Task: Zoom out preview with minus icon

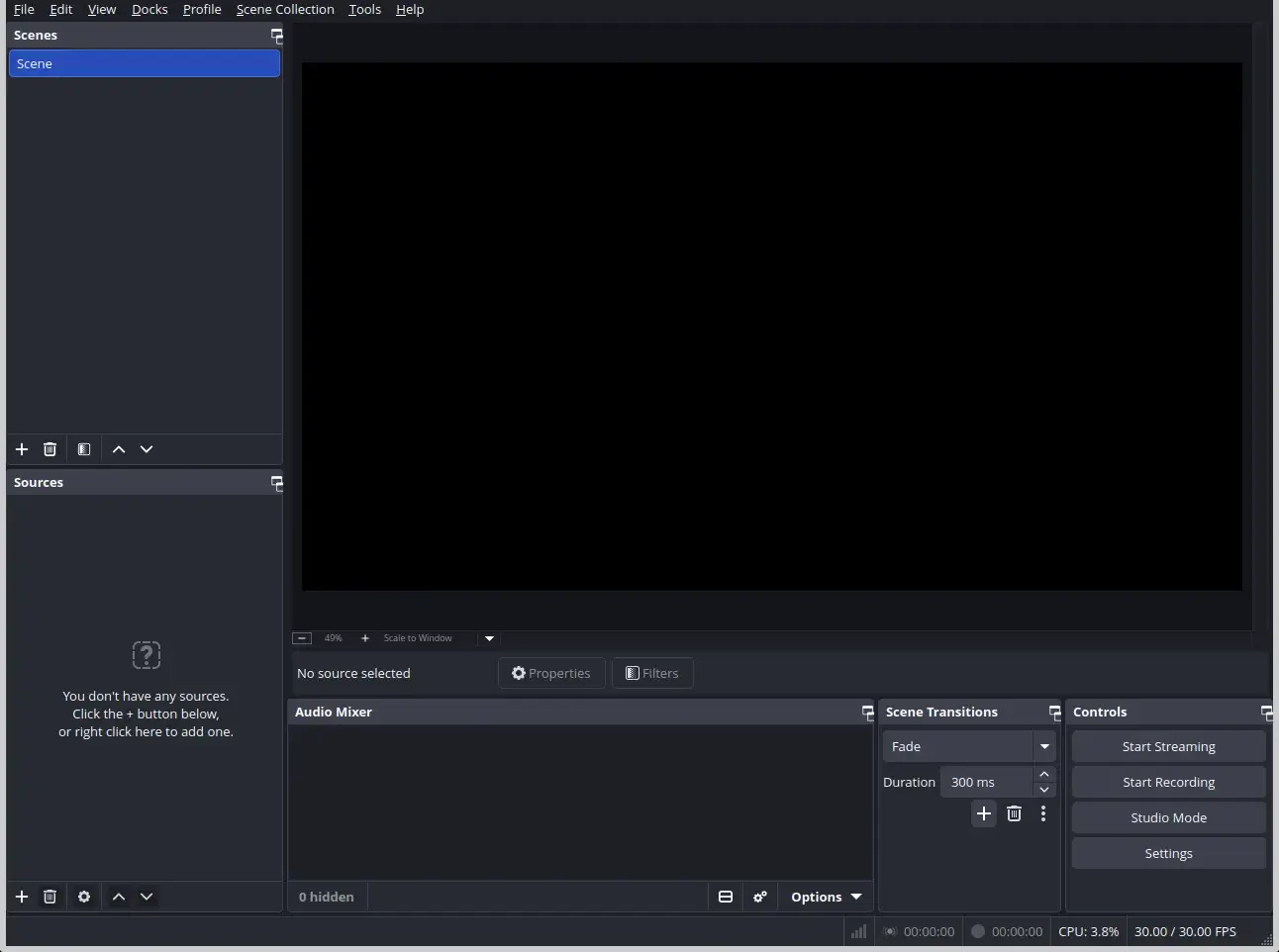Action: [x=303, y=638]
